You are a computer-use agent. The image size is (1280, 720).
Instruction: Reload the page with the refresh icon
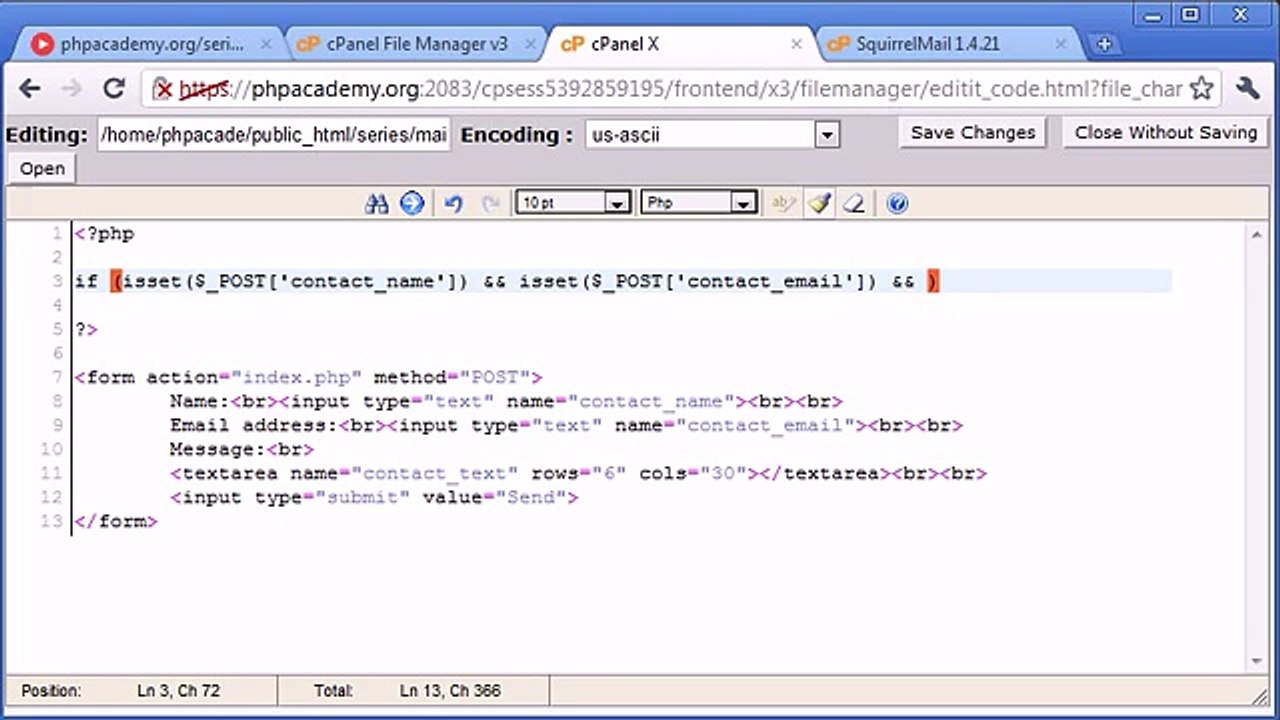[x=114, y=88]
